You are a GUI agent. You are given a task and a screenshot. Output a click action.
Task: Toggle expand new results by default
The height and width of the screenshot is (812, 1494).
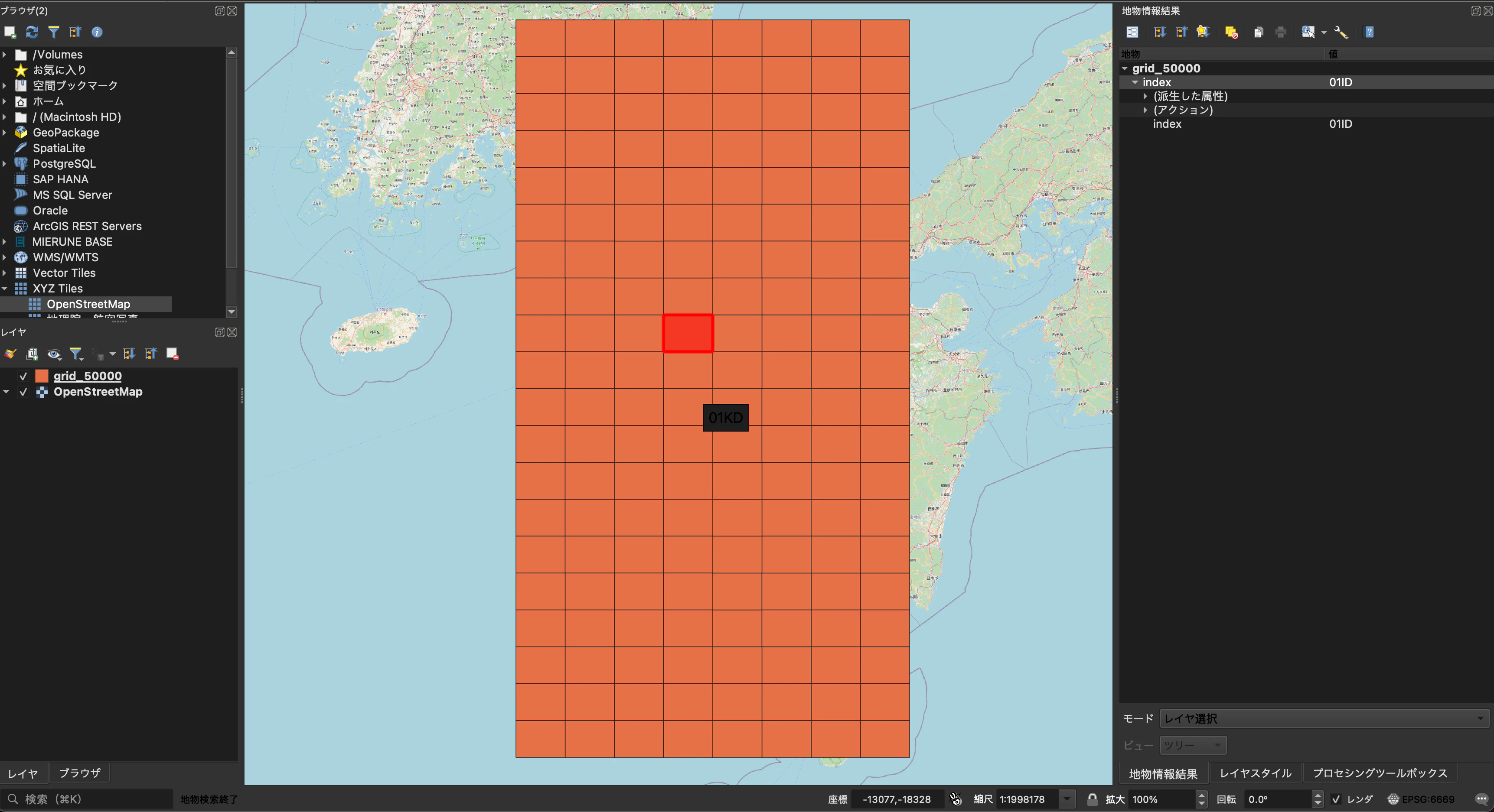tap(1204, 32)
